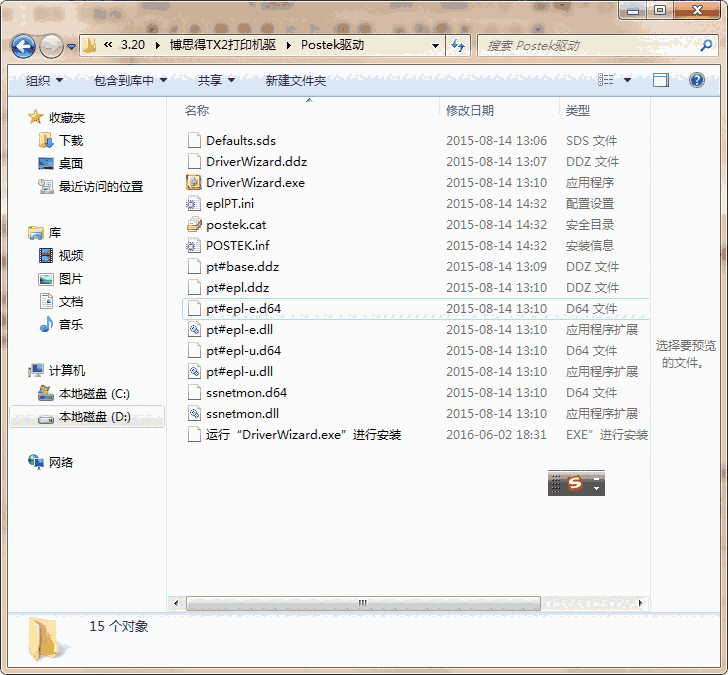
Task: Select the eplPT.ini settings file icon
Action: pyautogui.click(x=194, y=203)
